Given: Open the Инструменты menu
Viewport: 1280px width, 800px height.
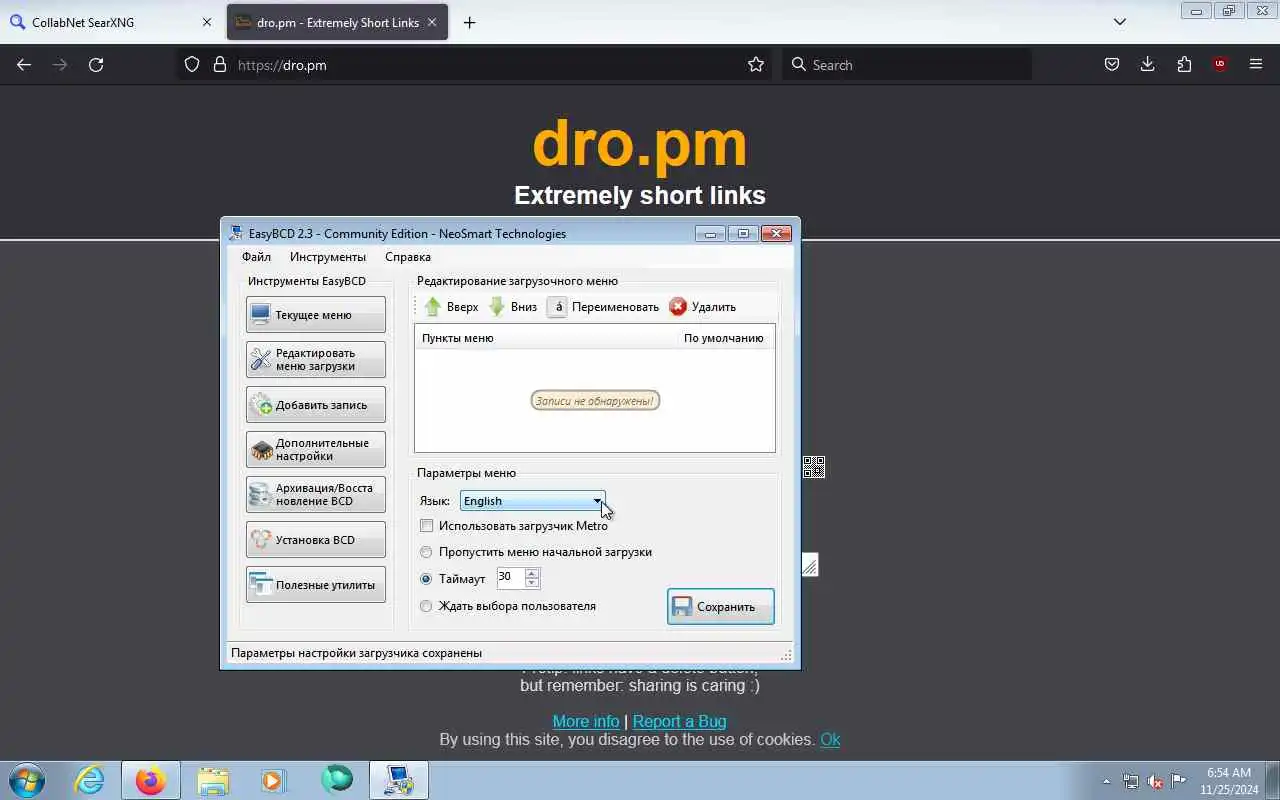Looking at the screenshot, I should (328, 257).
